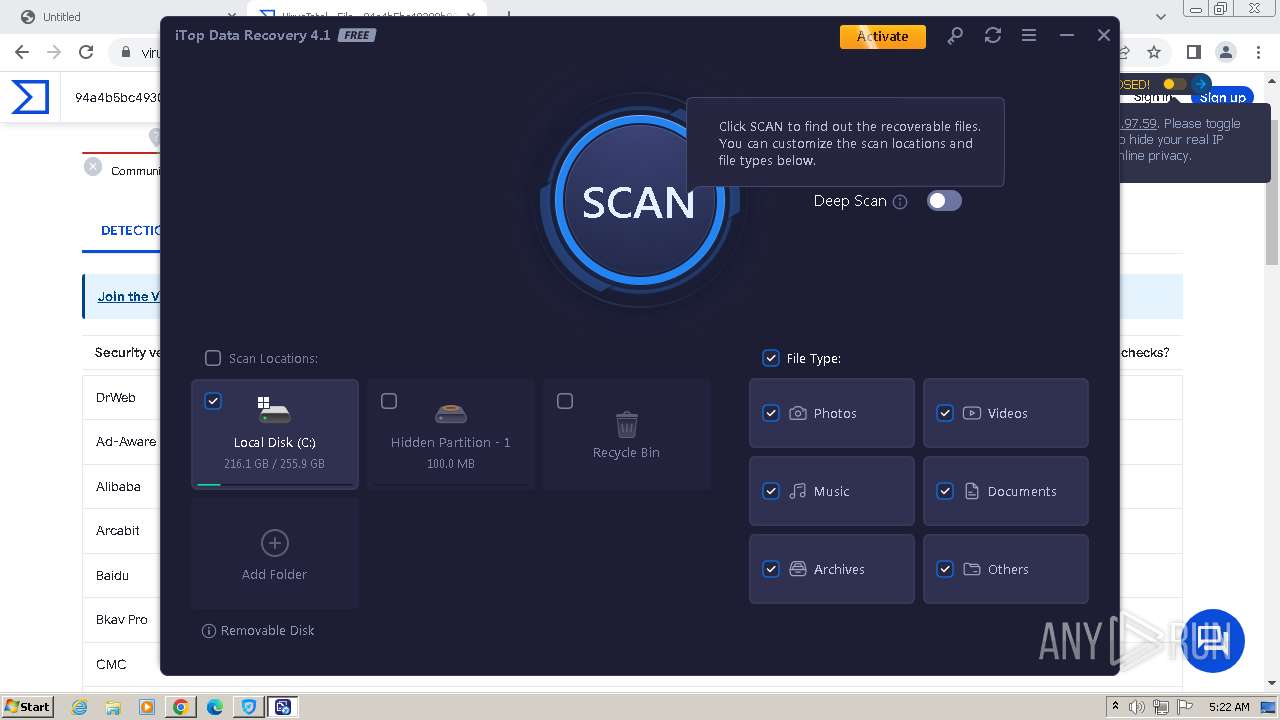Click the Local Disk (C:) drive icon
Image resolution: width=1280 pixels, height=720 pixels.
[x=274, y=409]
